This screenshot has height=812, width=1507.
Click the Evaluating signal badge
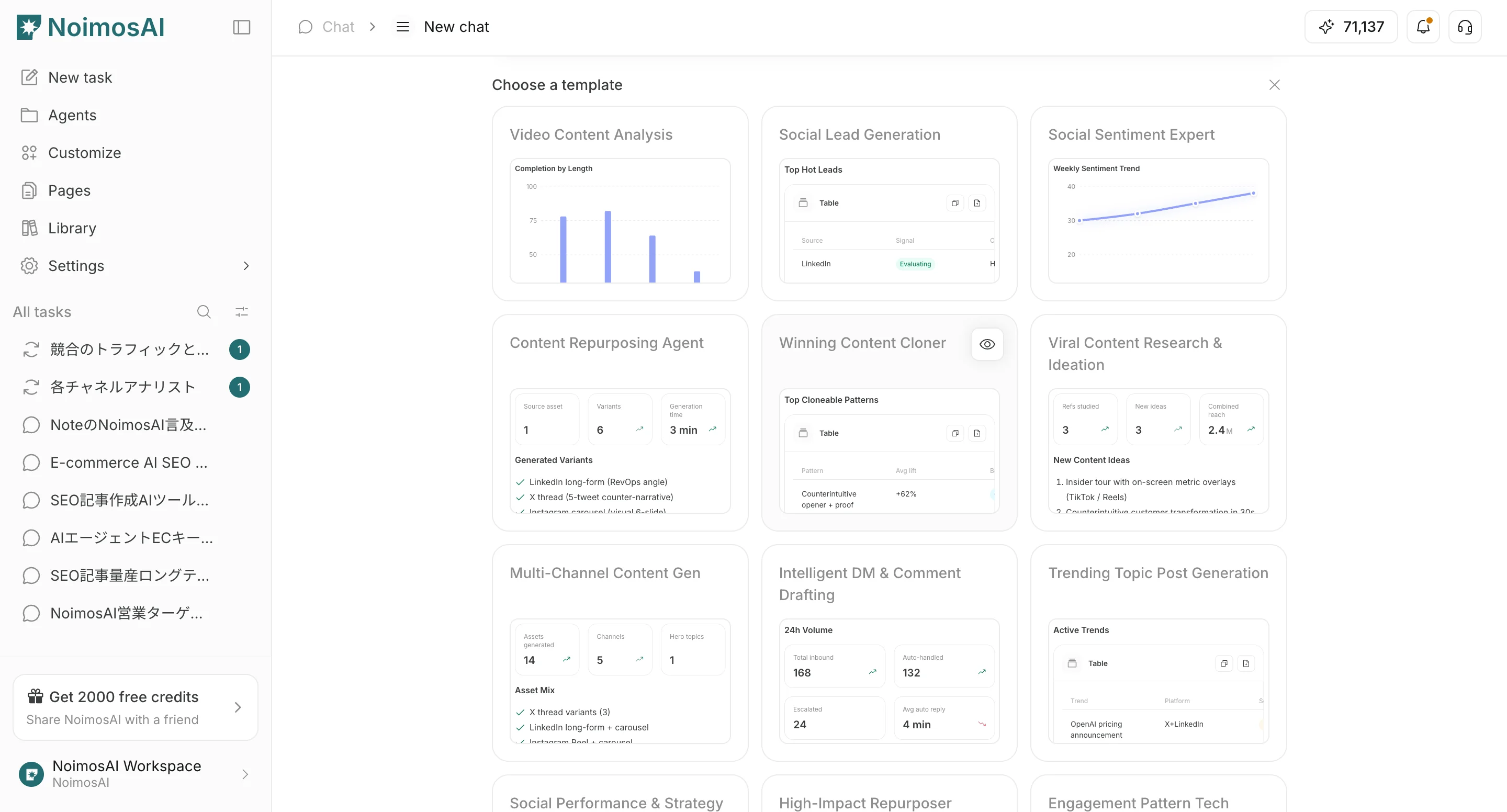(x=915, y=264)
